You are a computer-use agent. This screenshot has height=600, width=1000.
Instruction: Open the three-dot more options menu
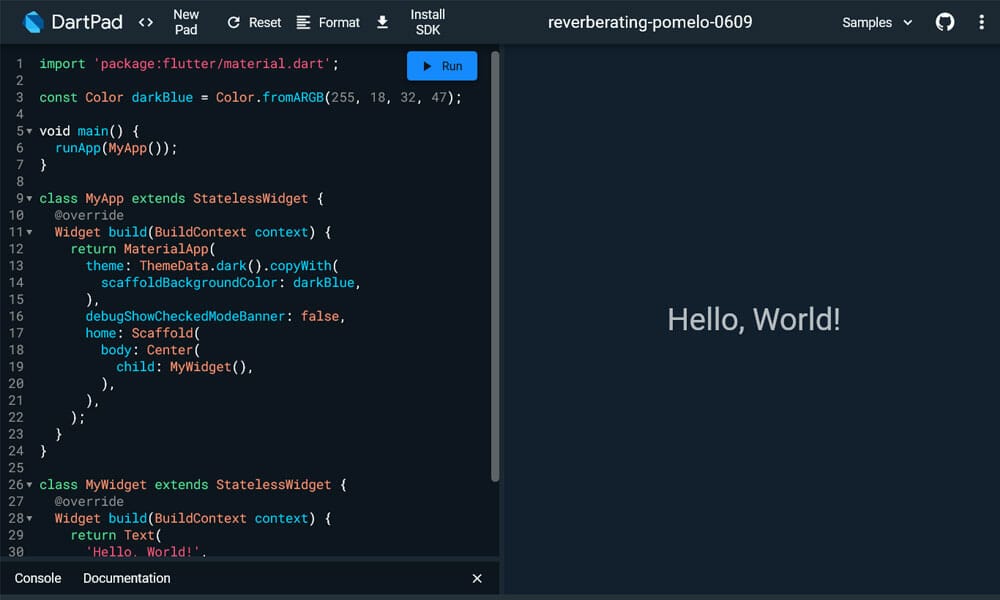pyautogui.click(x=981, y=22)
